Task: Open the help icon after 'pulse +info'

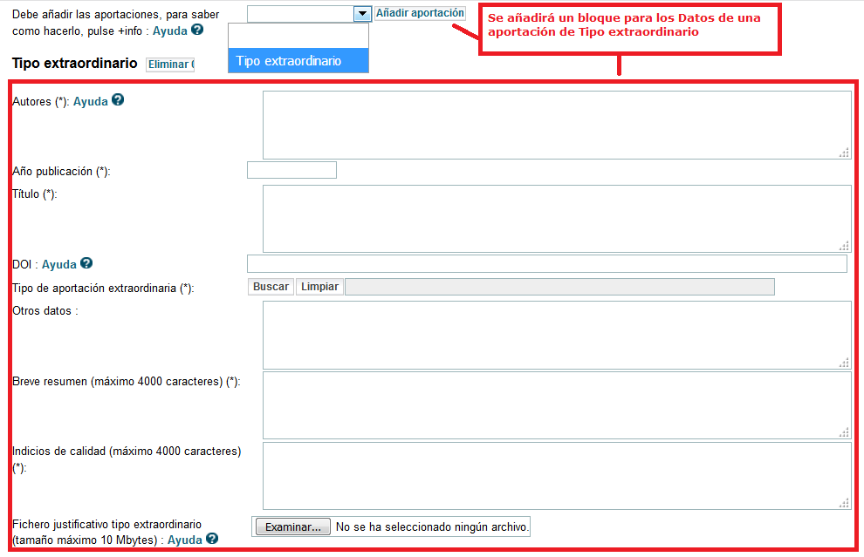Action: coord(197,30)
